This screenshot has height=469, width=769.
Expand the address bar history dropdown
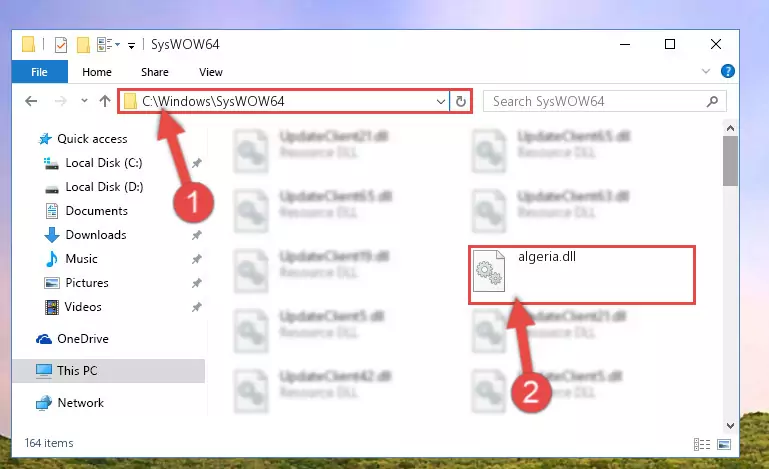pos(440,102)
